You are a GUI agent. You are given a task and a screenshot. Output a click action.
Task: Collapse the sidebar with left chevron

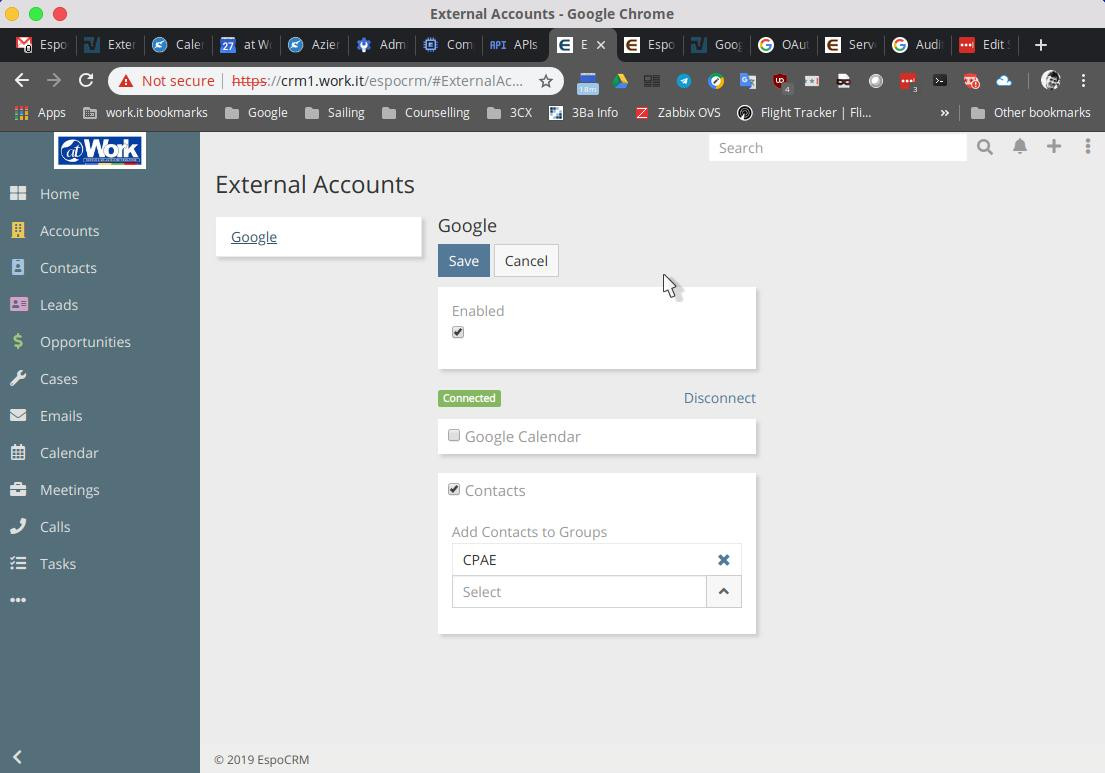tap(17, 757)
